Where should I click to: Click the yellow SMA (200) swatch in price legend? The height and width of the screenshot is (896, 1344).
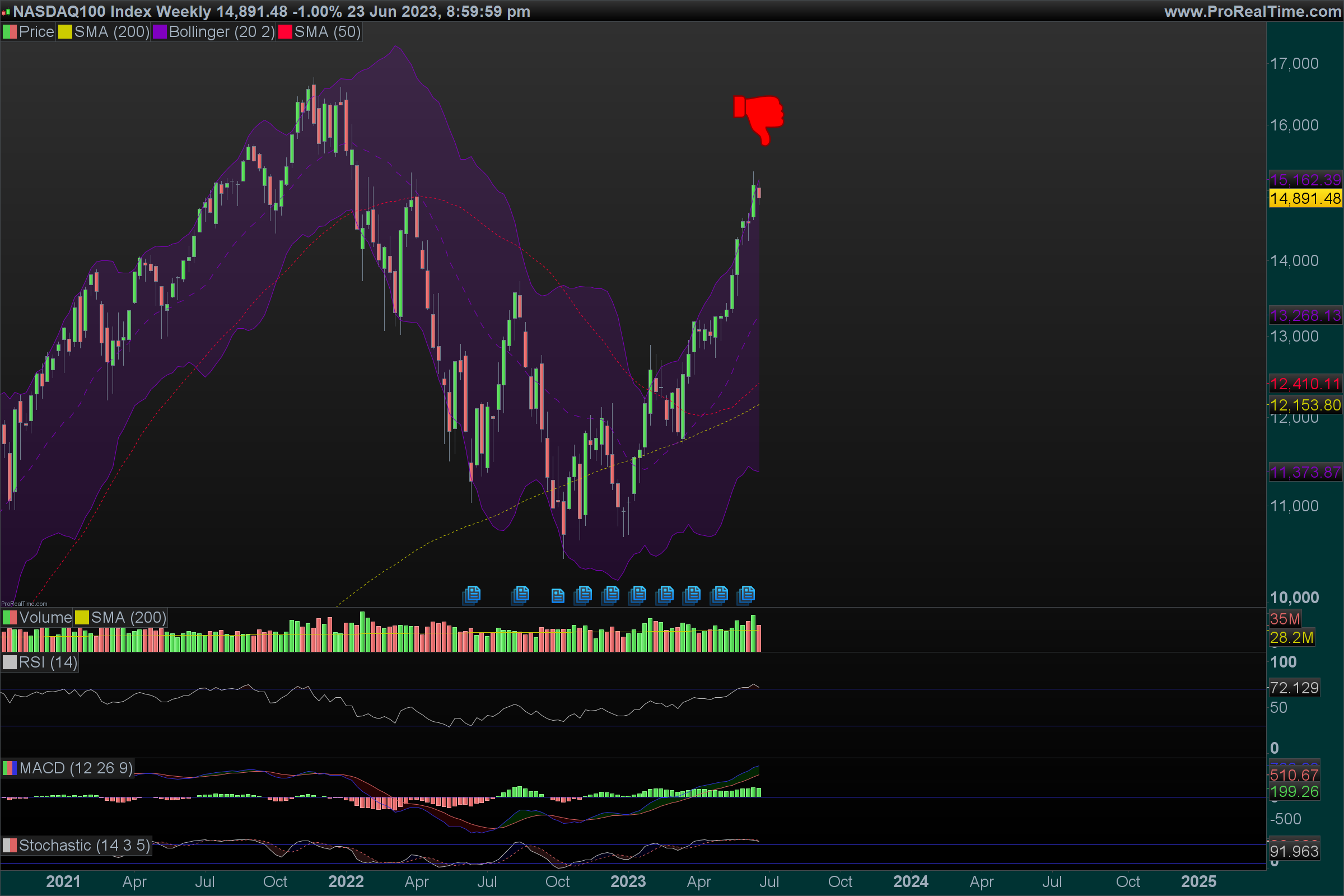click(x=65, y=32)
